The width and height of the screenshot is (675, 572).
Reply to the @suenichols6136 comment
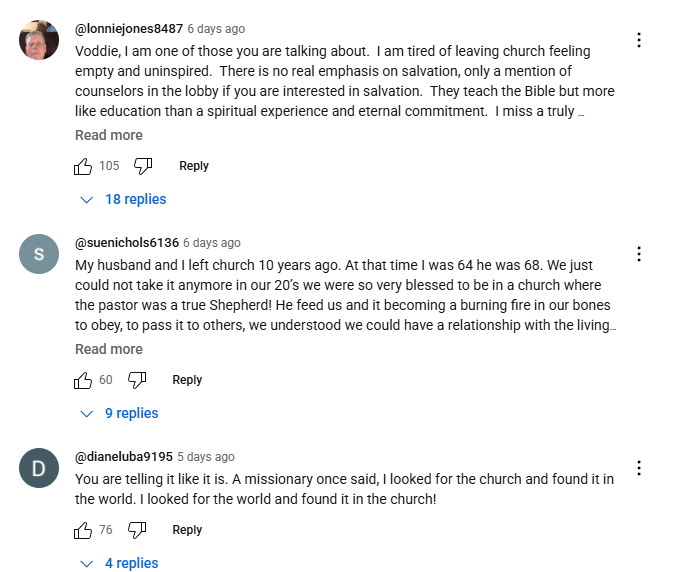tap(187, 380)
